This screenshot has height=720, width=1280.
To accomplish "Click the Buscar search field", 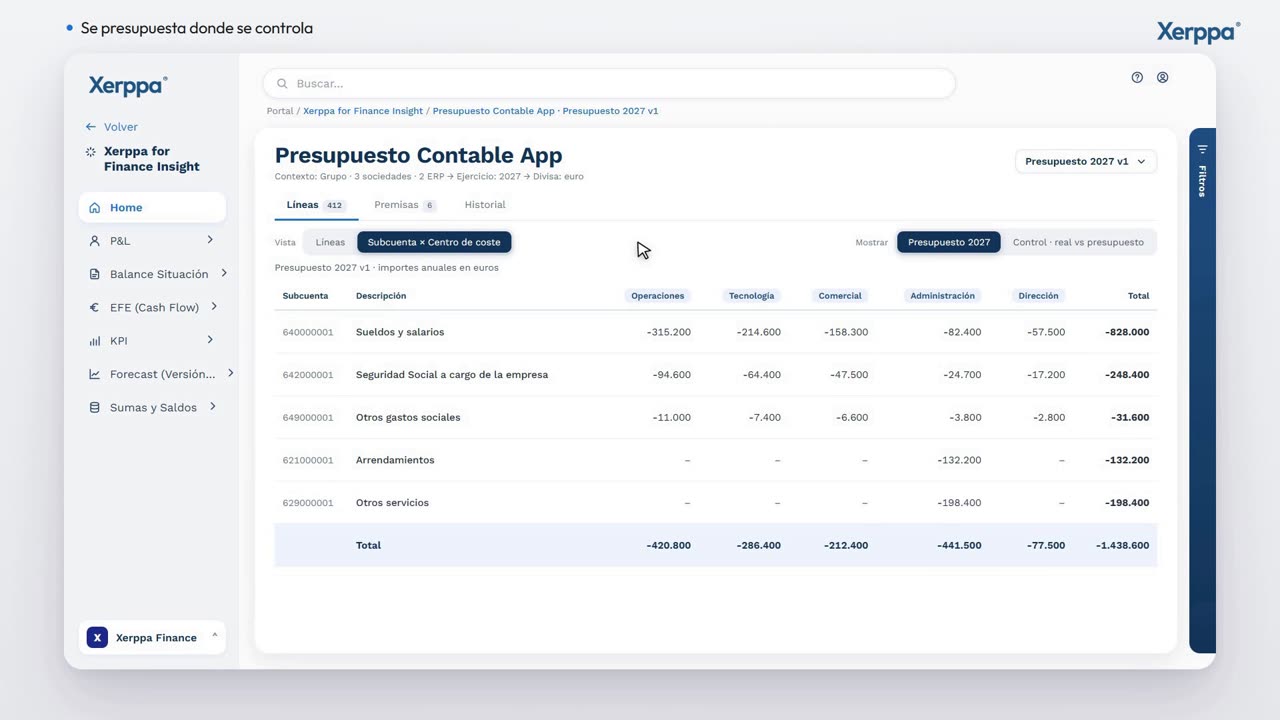I will coord(609,84).
